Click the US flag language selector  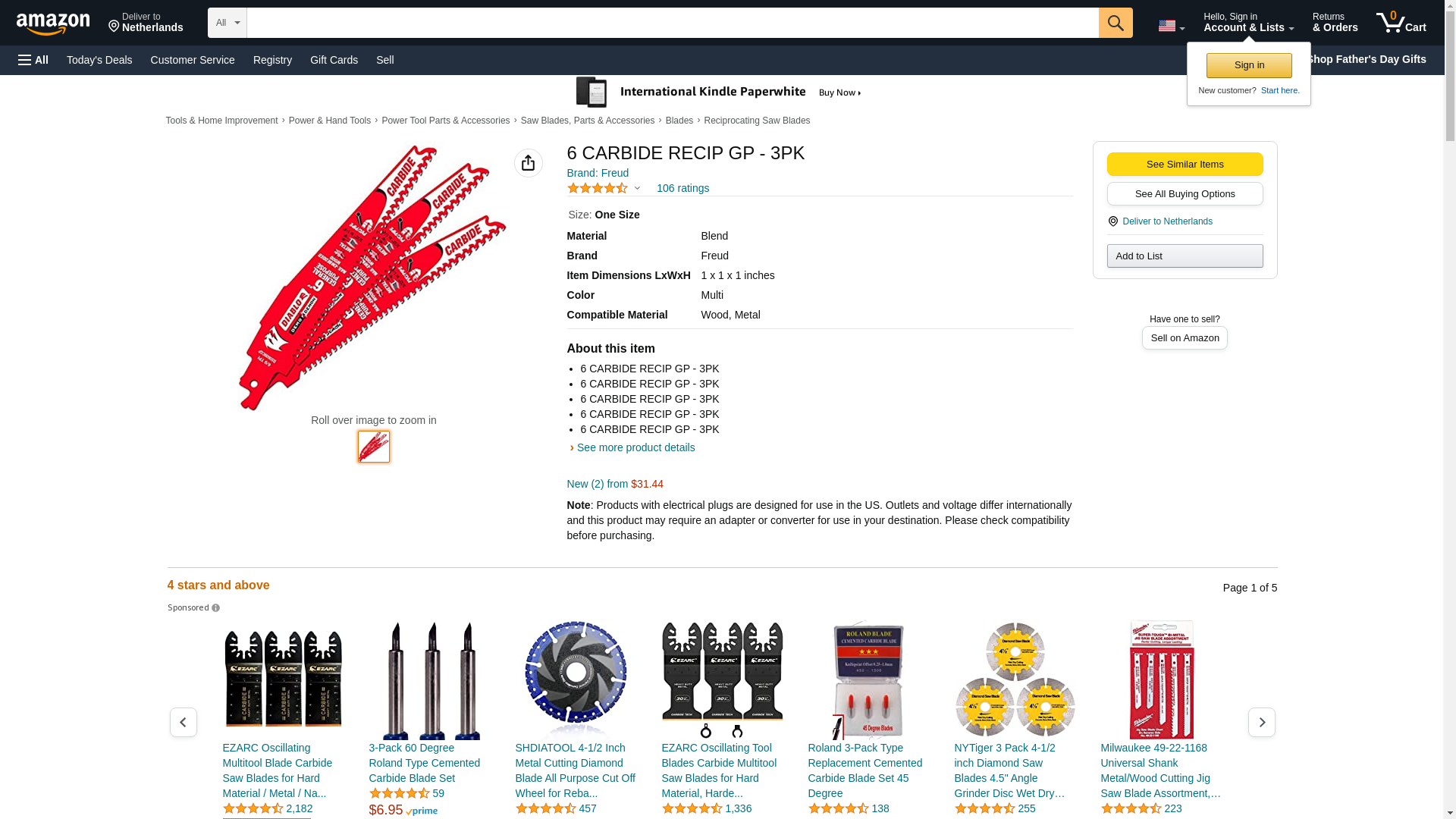coord(1171,26)
